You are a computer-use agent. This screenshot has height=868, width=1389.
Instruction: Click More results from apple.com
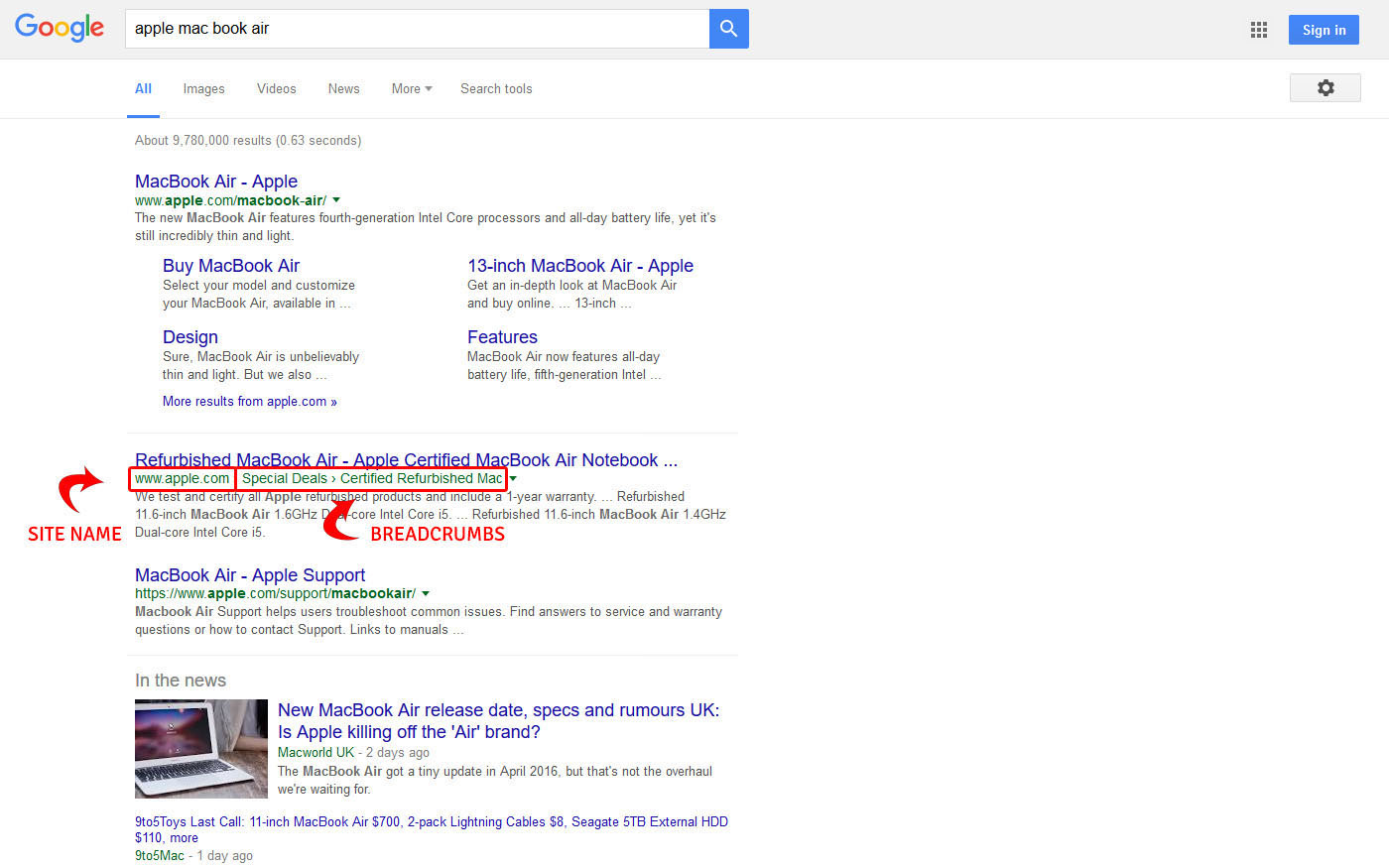249,402
